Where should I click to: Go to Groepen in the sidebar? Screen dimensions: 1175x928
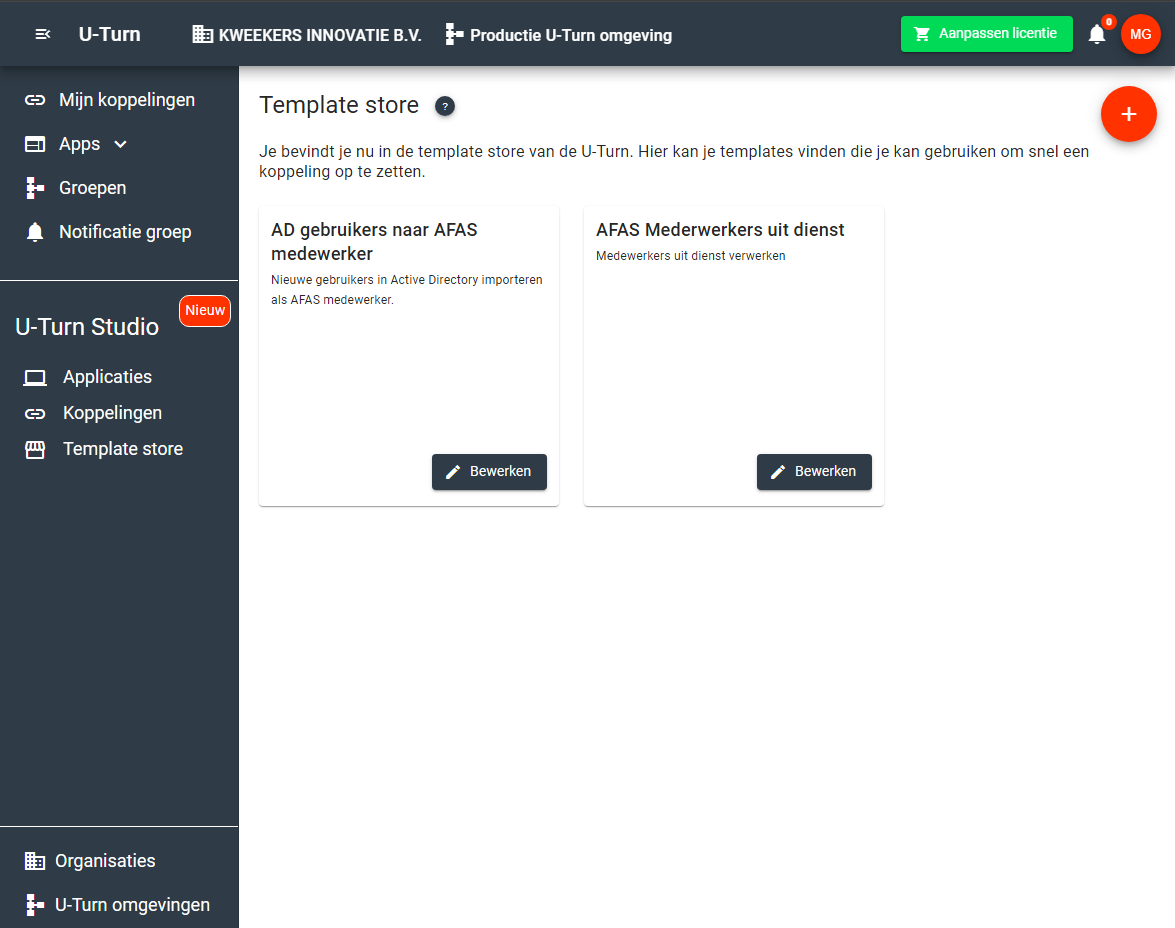tap(92, 188)
